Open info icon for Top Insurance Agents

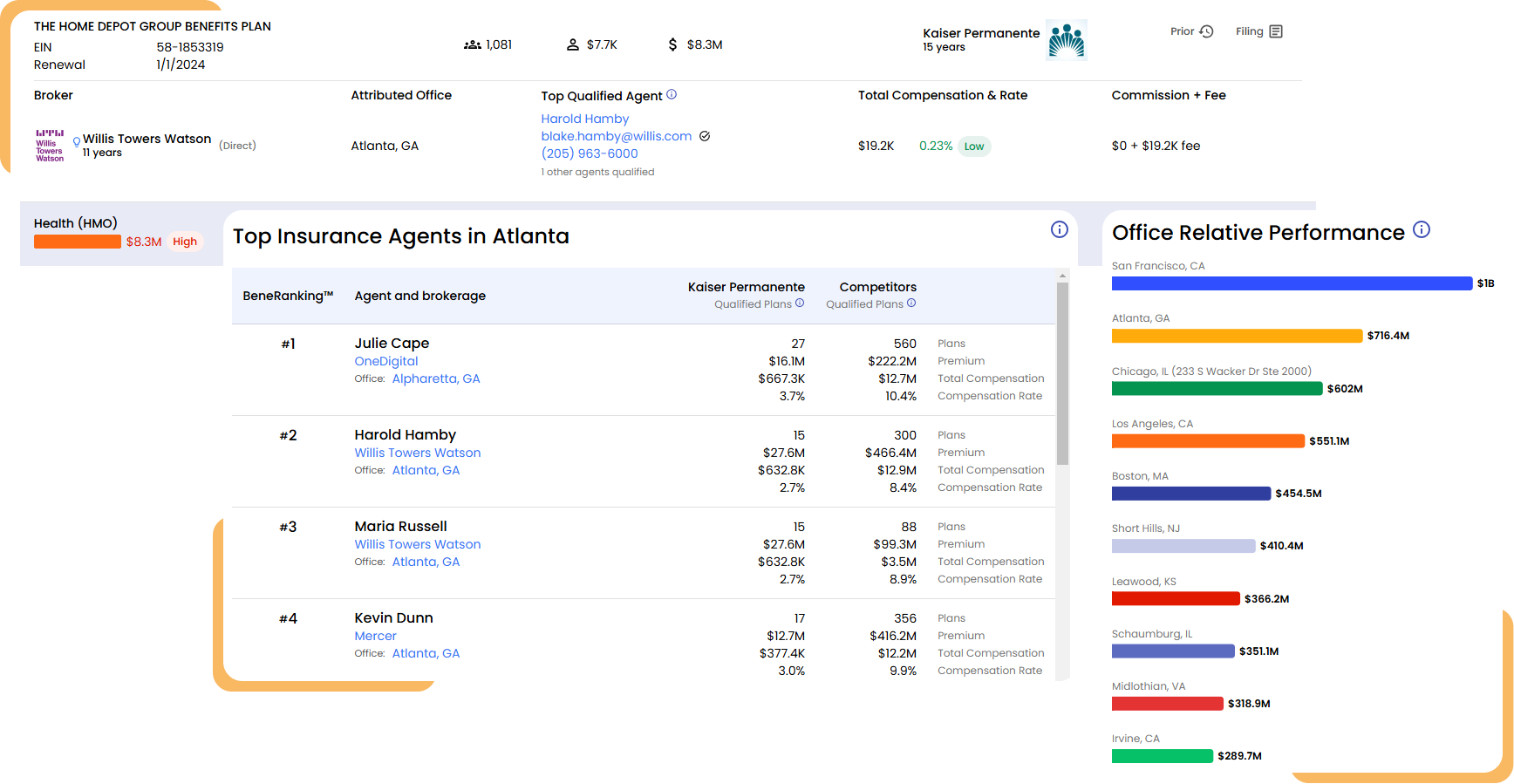[1060, 229]
